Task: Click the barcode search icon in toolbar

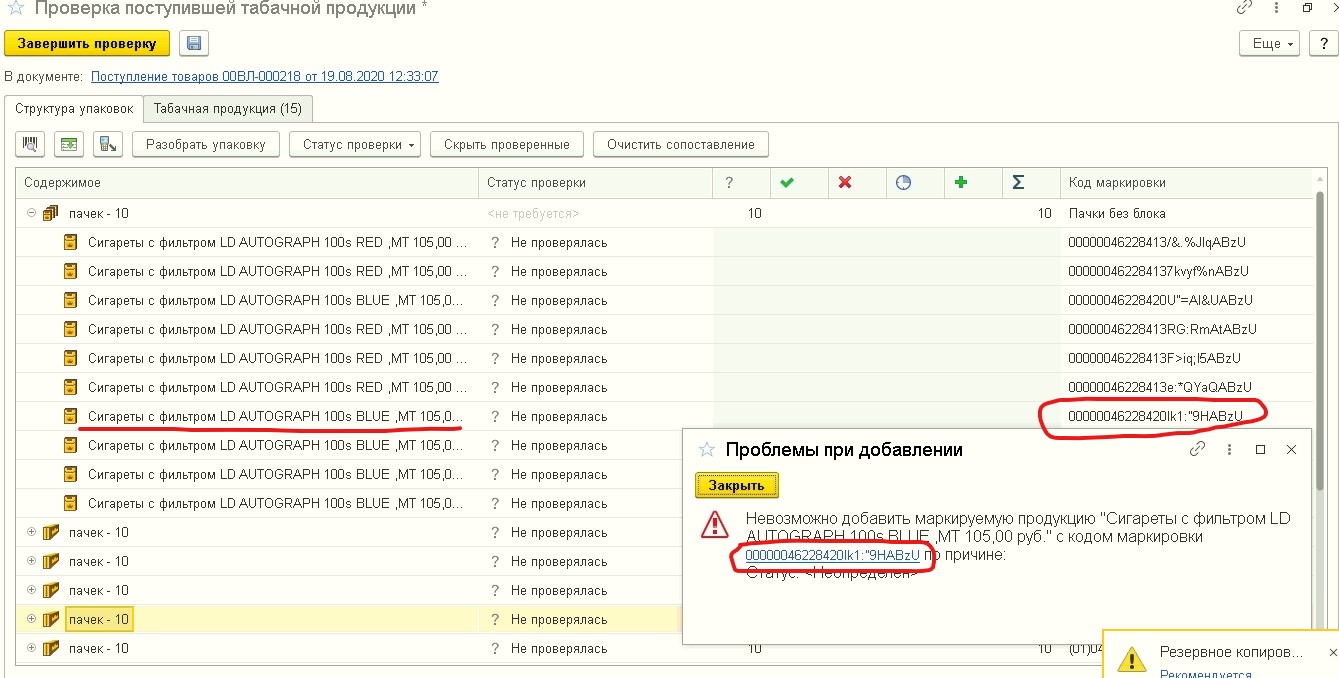Action: coord(30,144)
